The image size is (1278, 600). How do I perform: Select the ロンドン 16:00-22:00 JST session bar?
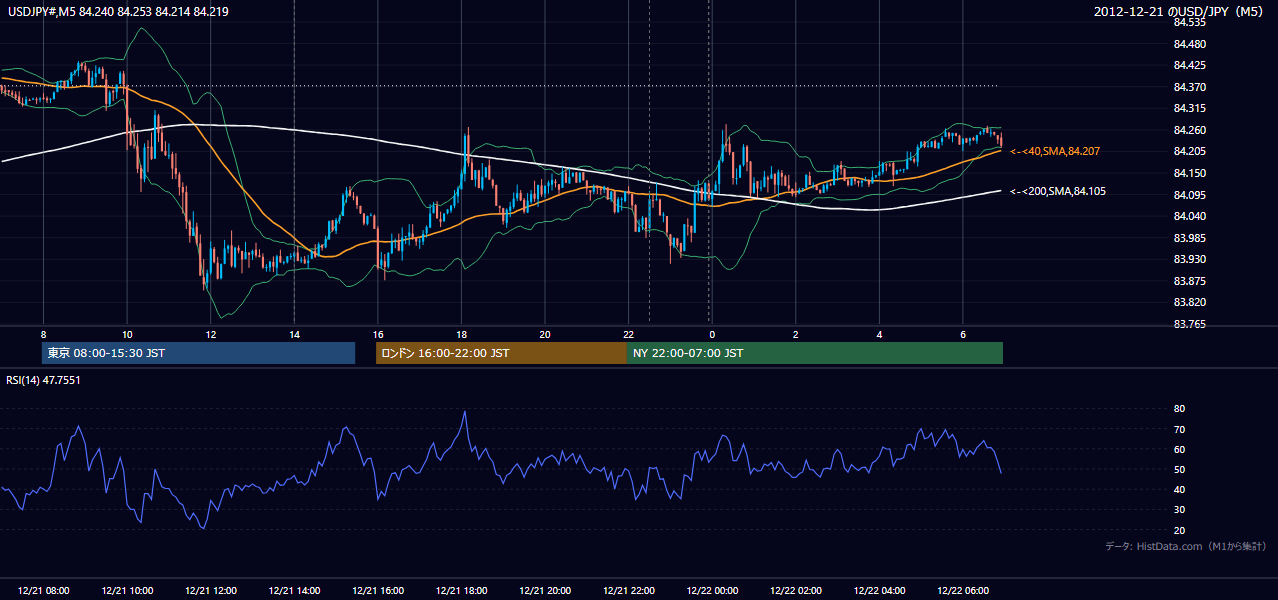coord(501,353)
